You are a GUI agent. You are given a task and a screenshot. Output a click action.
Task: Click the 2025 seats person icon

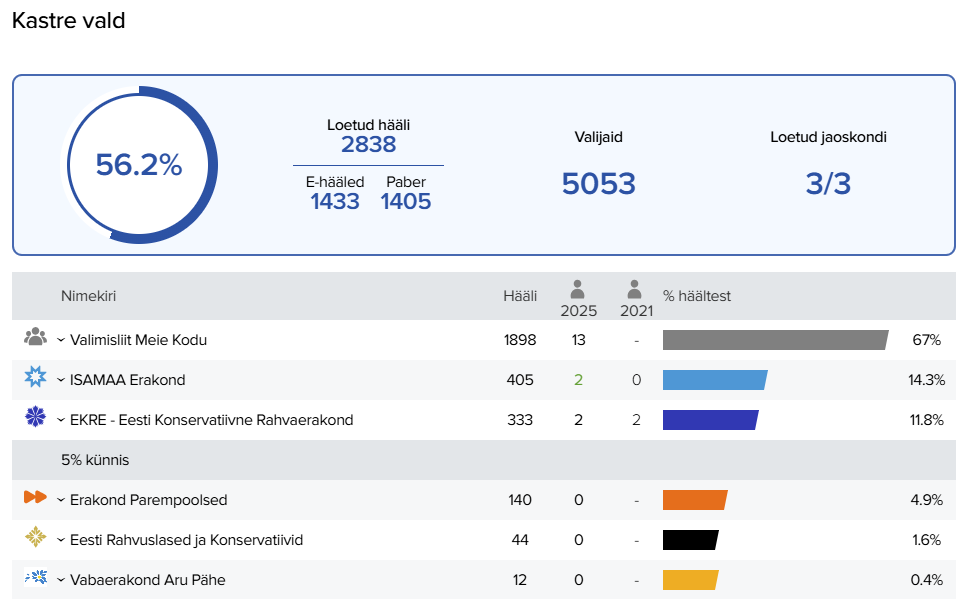click(578, 290)
